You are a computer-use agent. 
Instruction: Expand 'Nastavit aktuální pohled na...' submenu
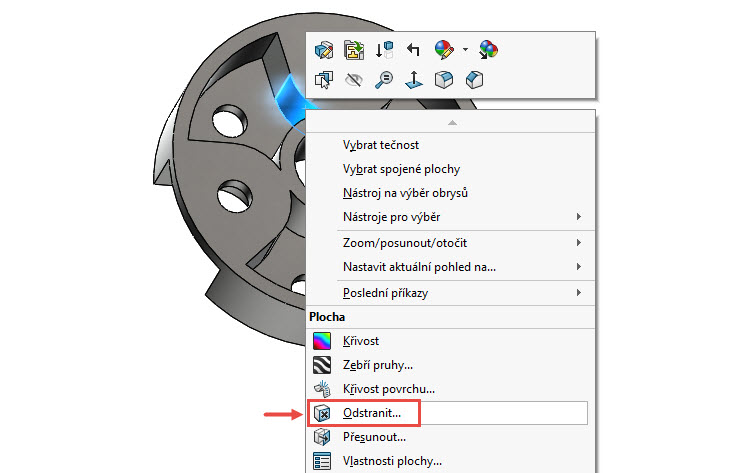[x=451, y=267]
